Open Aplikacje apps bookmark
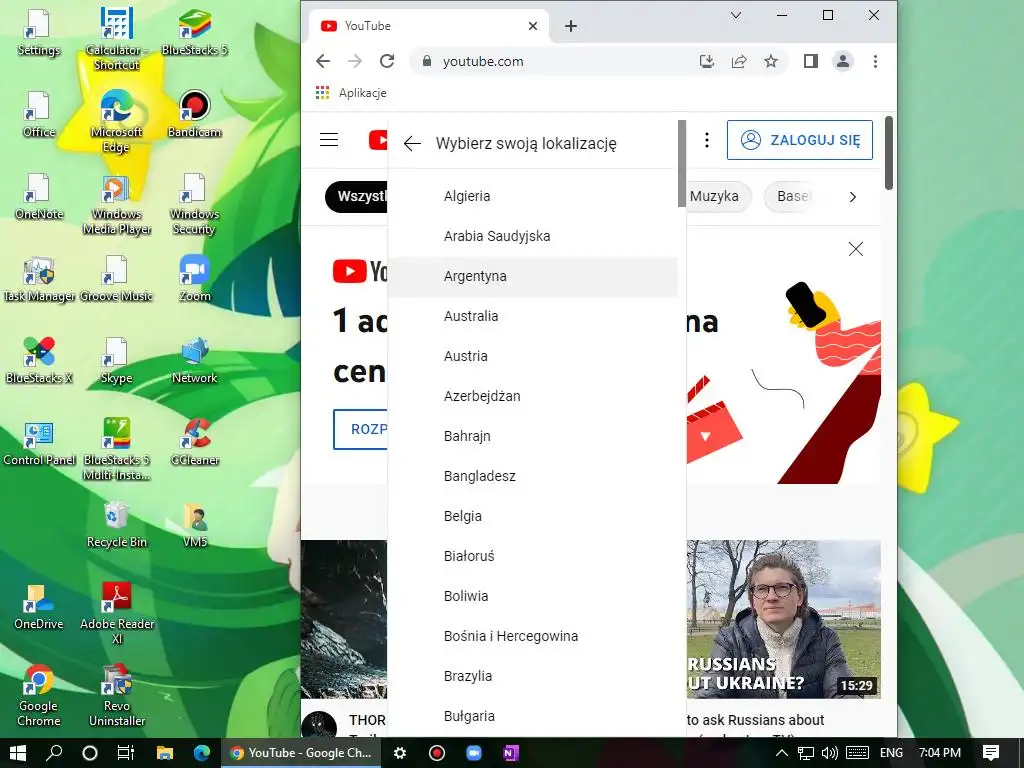1024x768 pixels. 351,93
